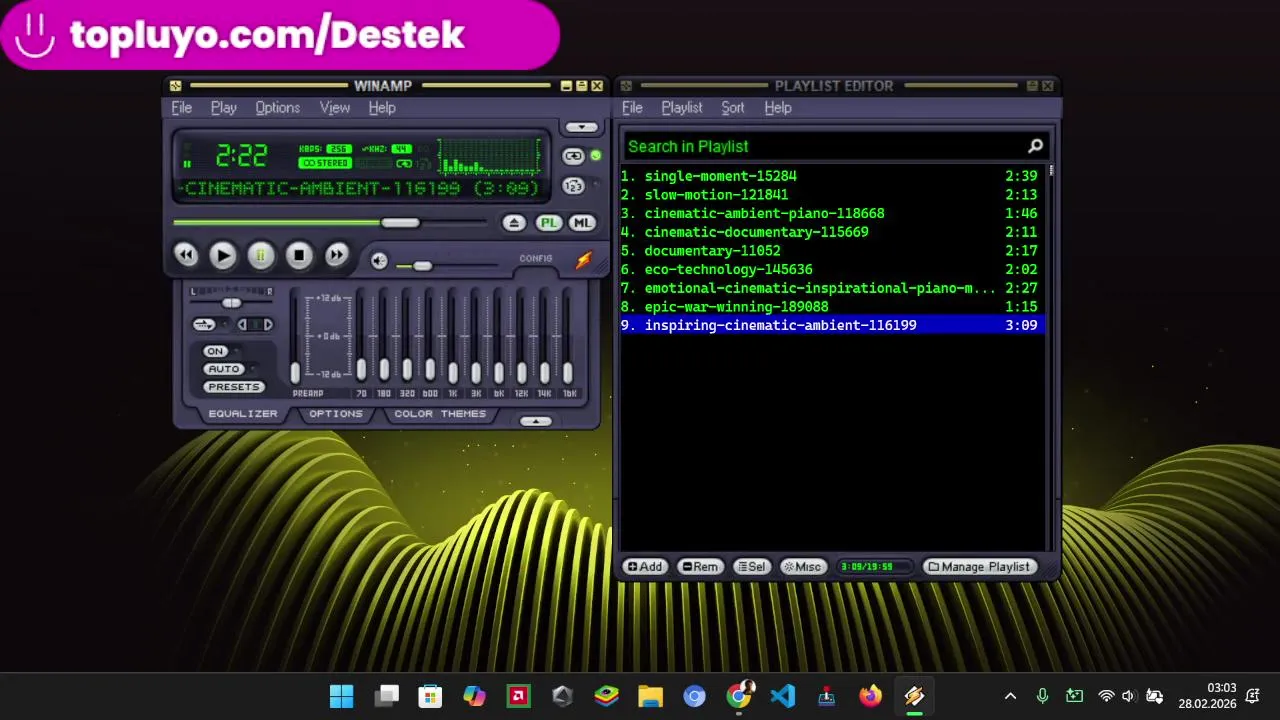Open the Manage Playlist menu
Screen dimensions: 1280x720
(x=979, y=567)
